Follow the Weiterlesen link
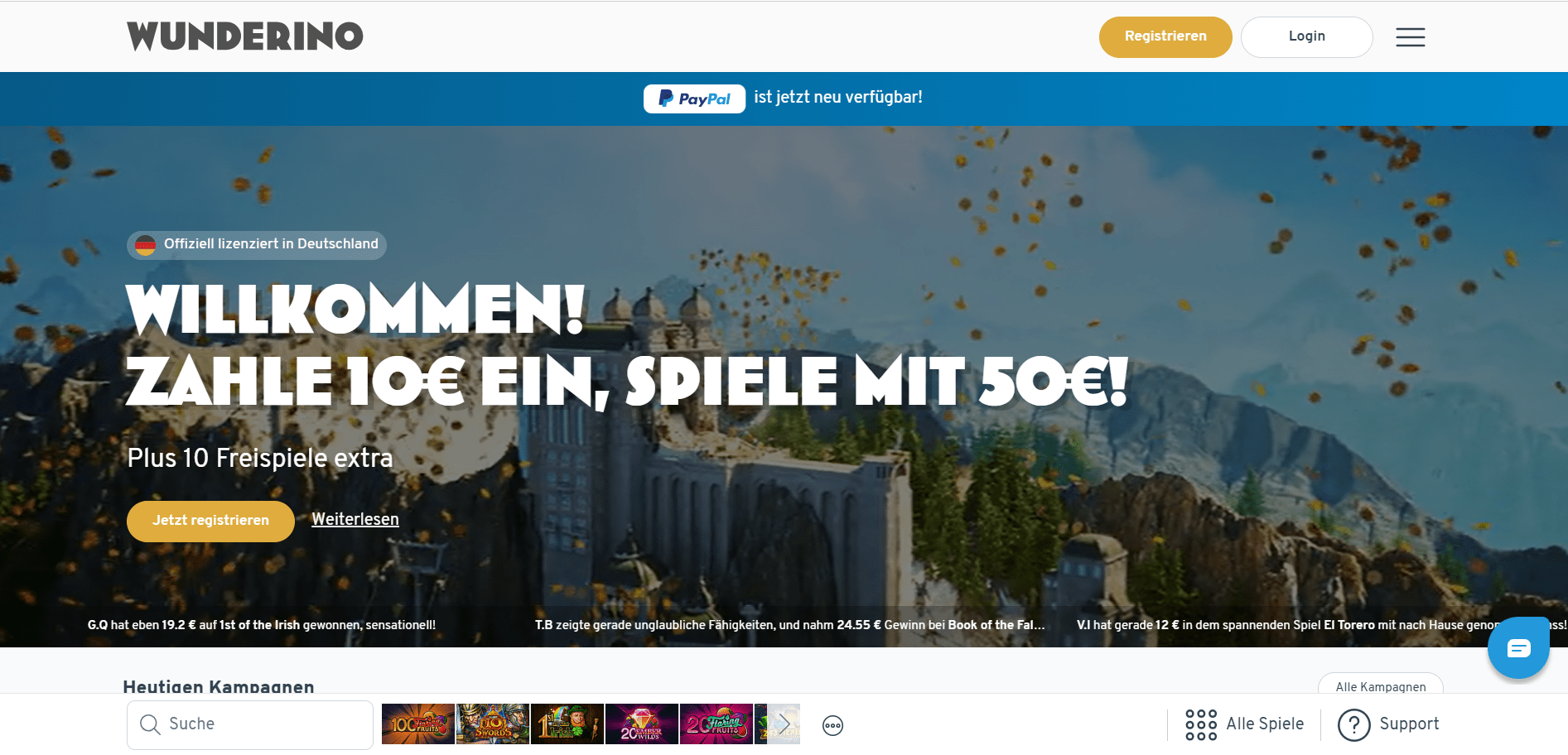This screenshot has width=1568, height=755. coord(355,519)
